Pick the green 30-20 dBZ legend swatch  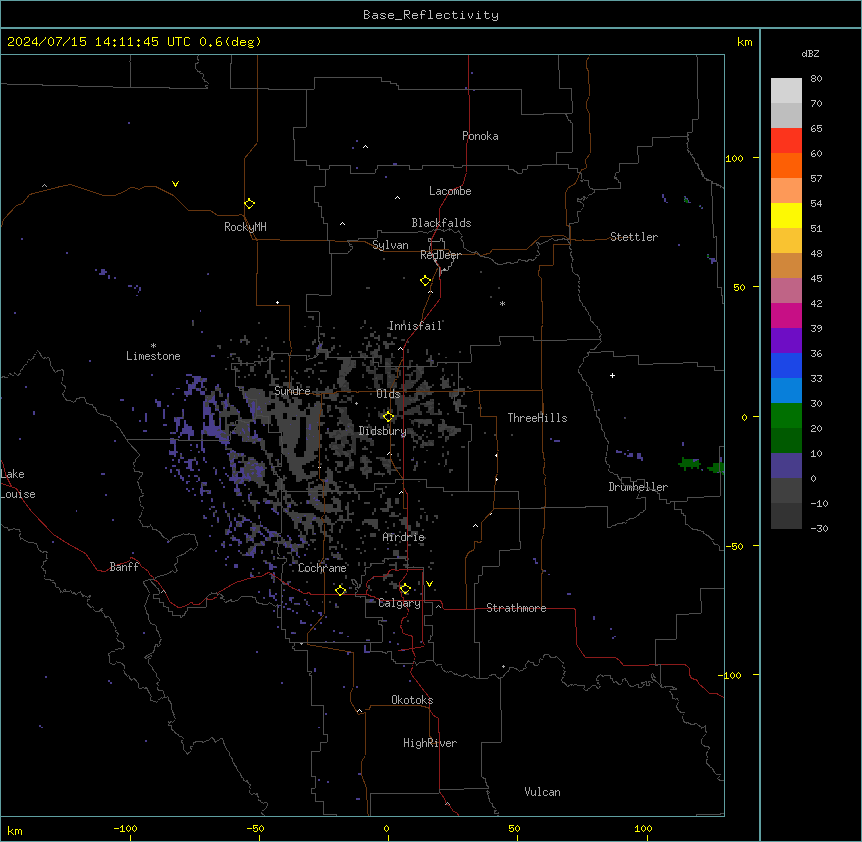(x=786, y=416)
